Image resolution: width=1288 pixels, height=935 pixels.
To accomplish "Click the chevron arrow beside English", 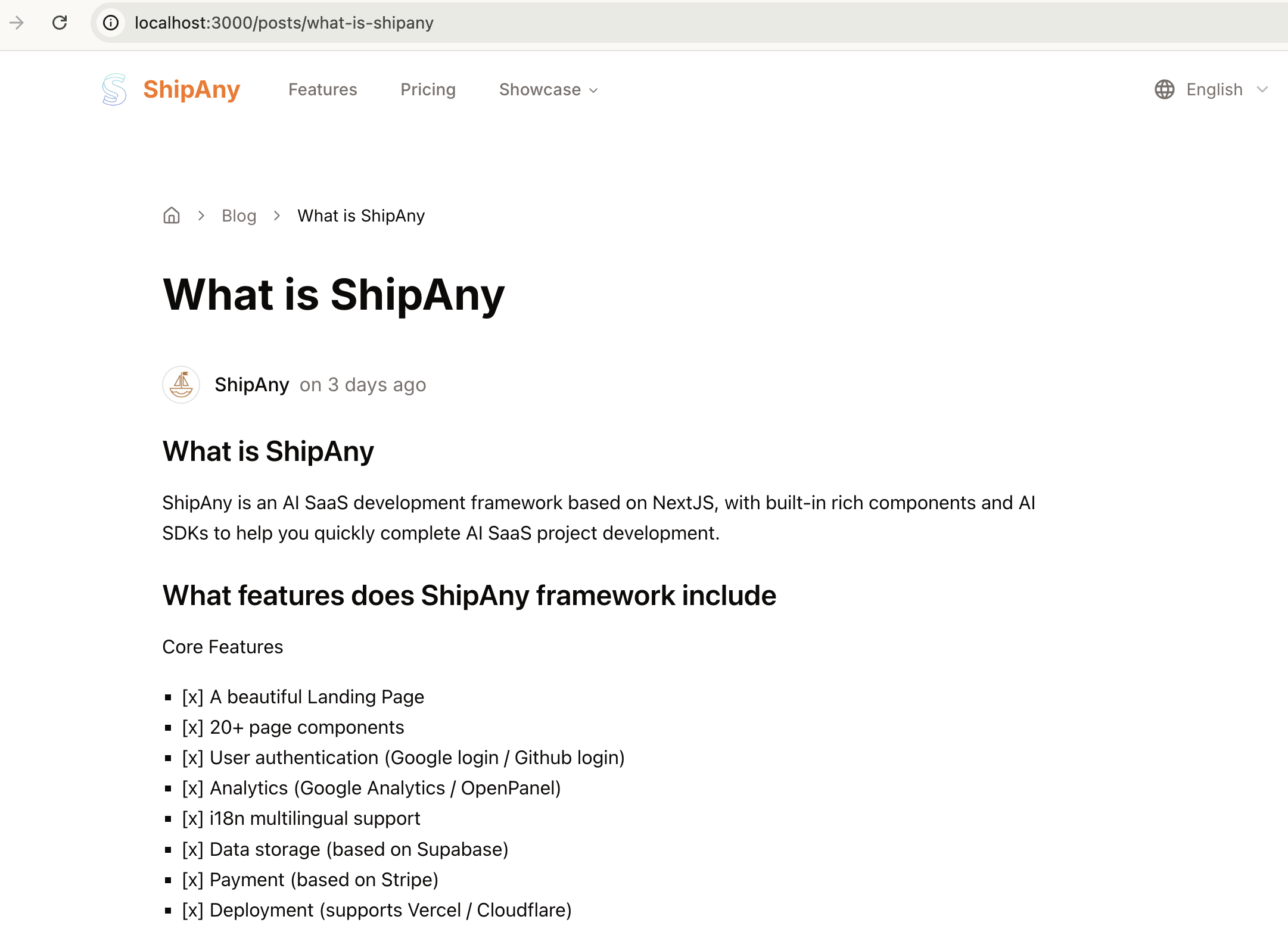I will click(x=1262, y=89).
